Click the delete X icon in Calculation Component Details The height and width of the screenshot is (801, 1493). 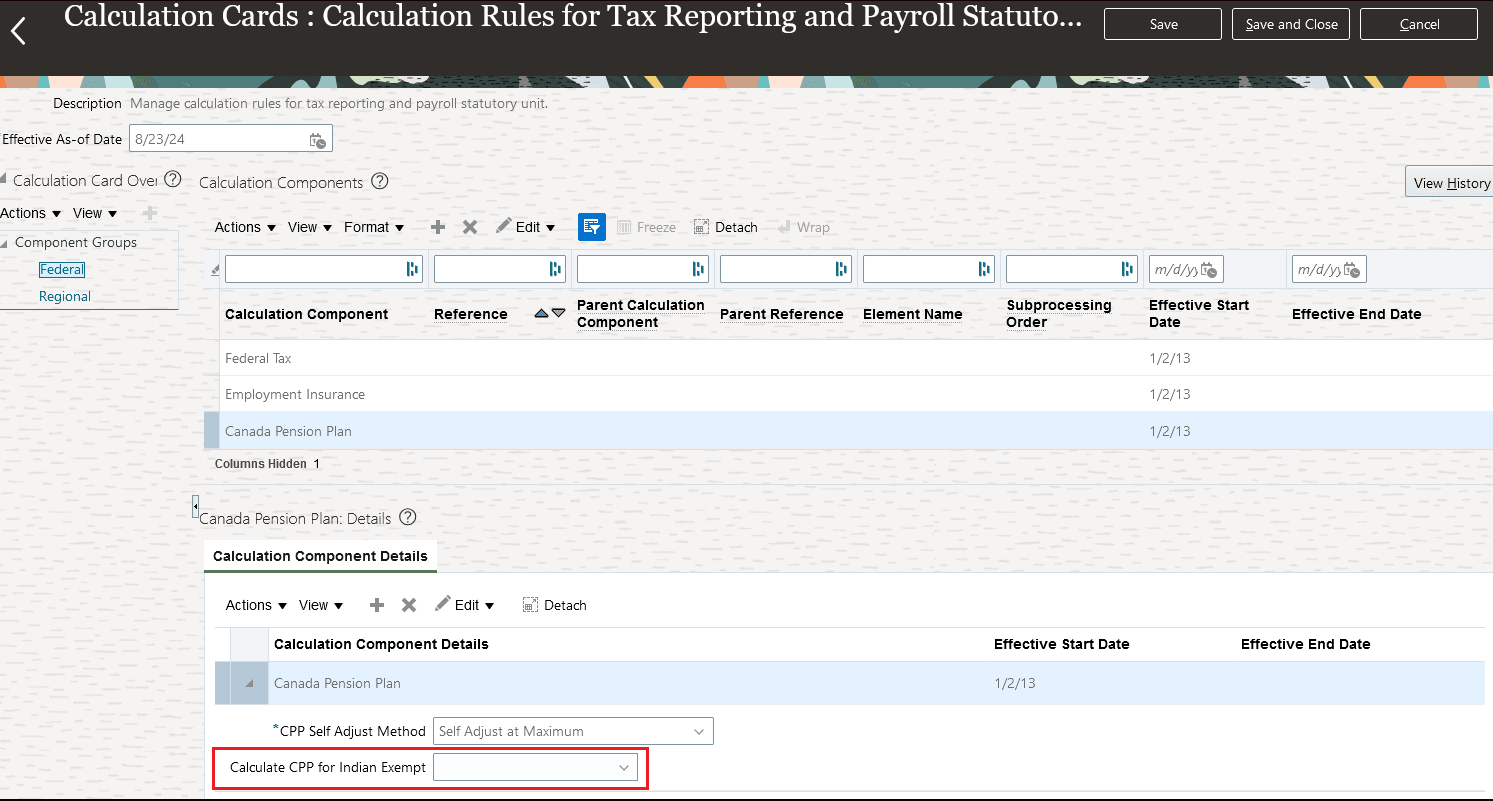coord(408,605)
